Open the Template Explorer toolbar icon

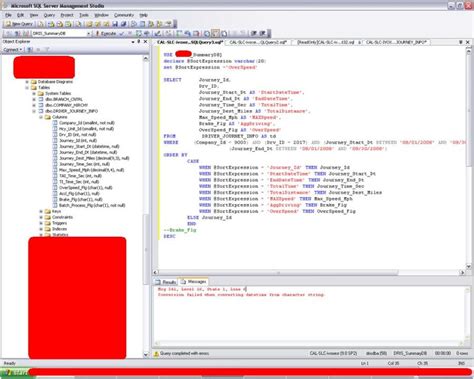pos(160,24)
